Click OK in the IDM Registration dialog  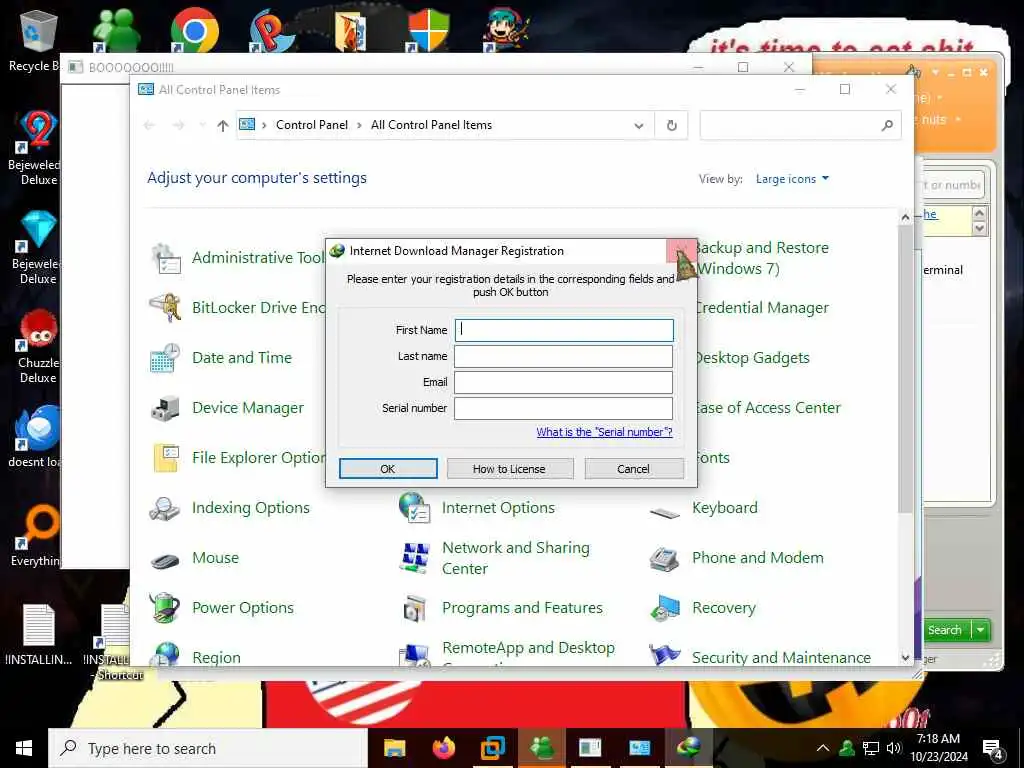coord(388,469)
